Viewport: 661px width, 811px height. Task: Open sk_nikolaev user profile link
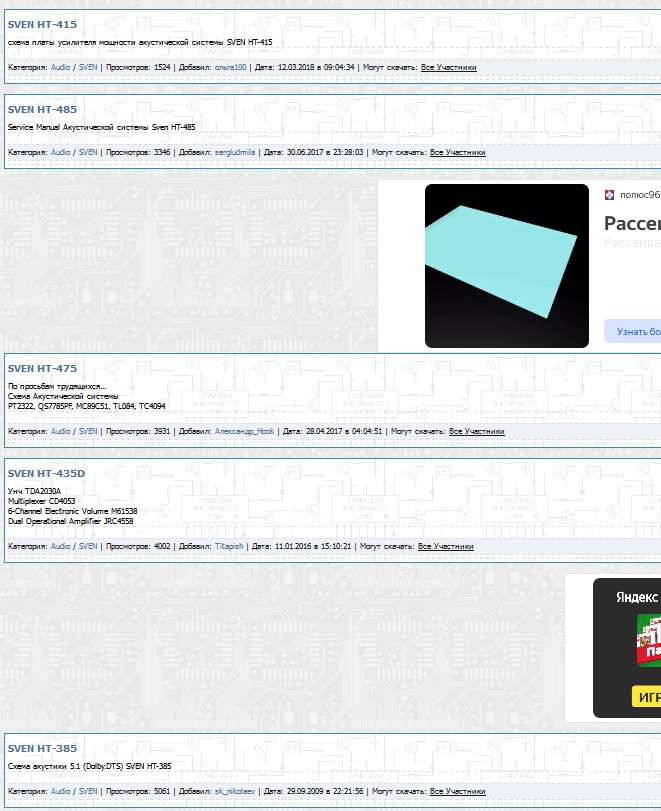[x=236, y=791]
